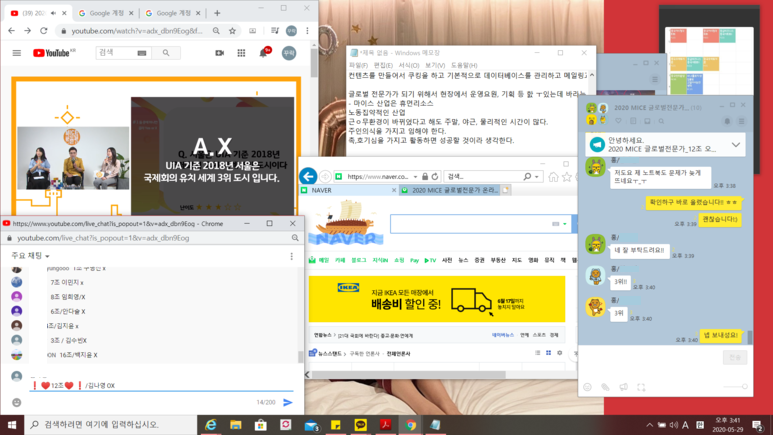
Task: Open YouTube notifications bell
Action: 263,53
